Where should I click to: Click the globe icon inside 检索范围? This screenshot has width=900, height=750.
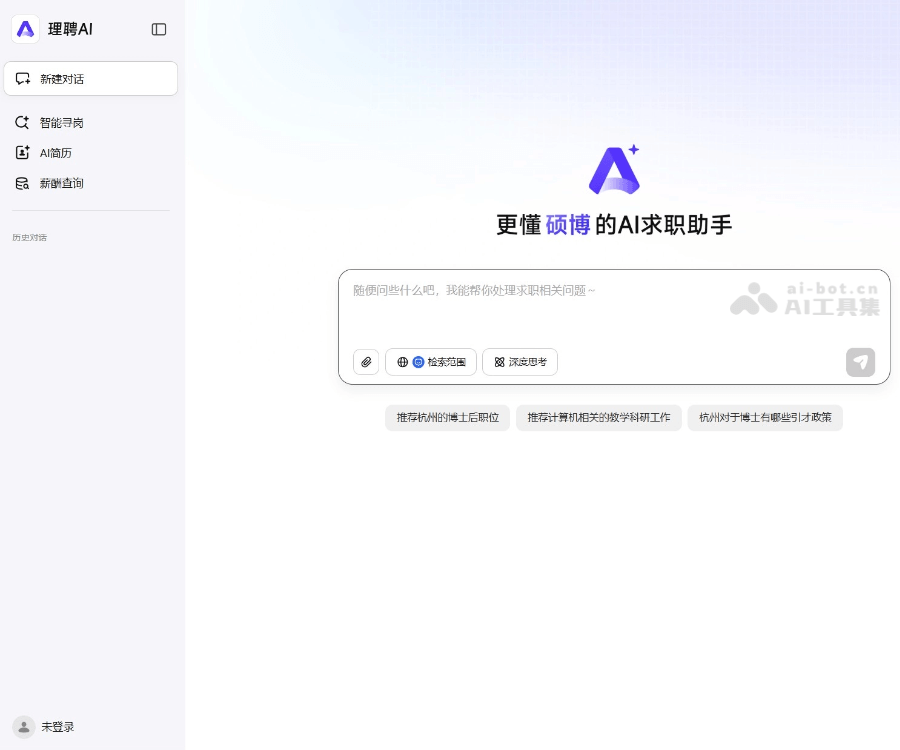(403, 362)
